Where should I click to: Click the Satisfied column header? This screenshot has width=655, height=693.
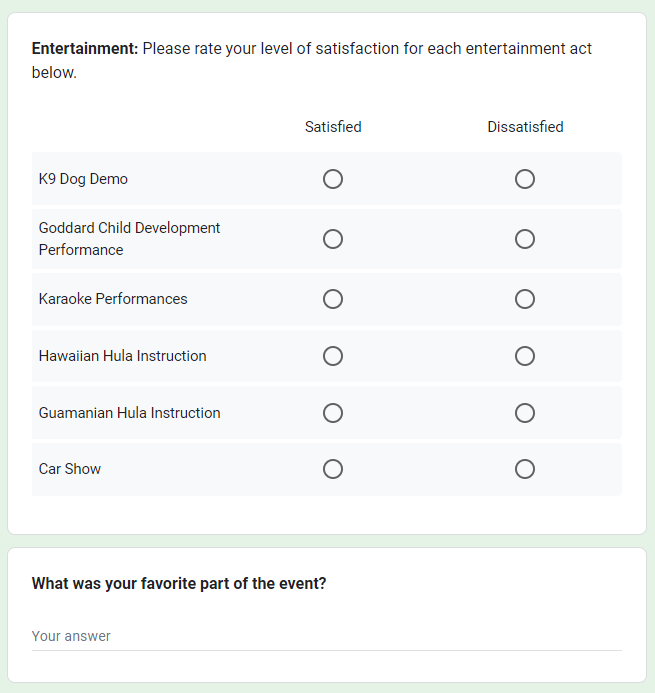(x=333, y=127)
